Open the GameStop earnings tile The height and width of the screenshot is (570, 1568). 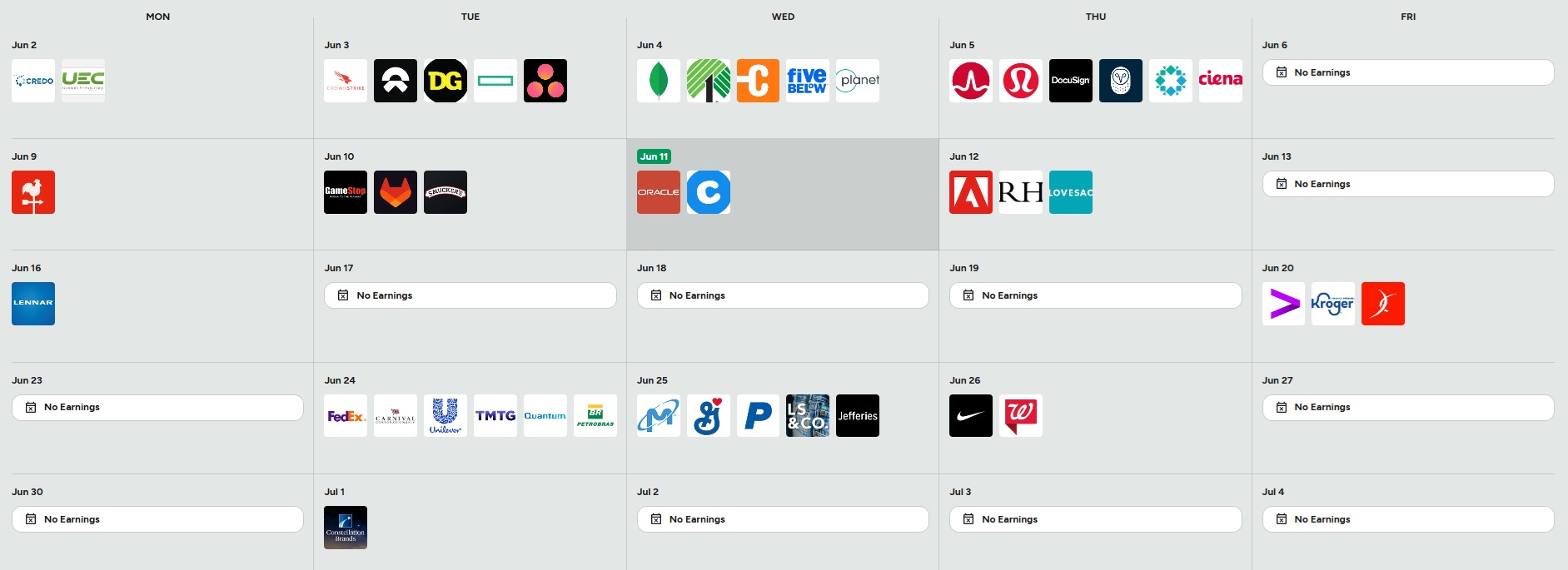click(x=346, y=192)
